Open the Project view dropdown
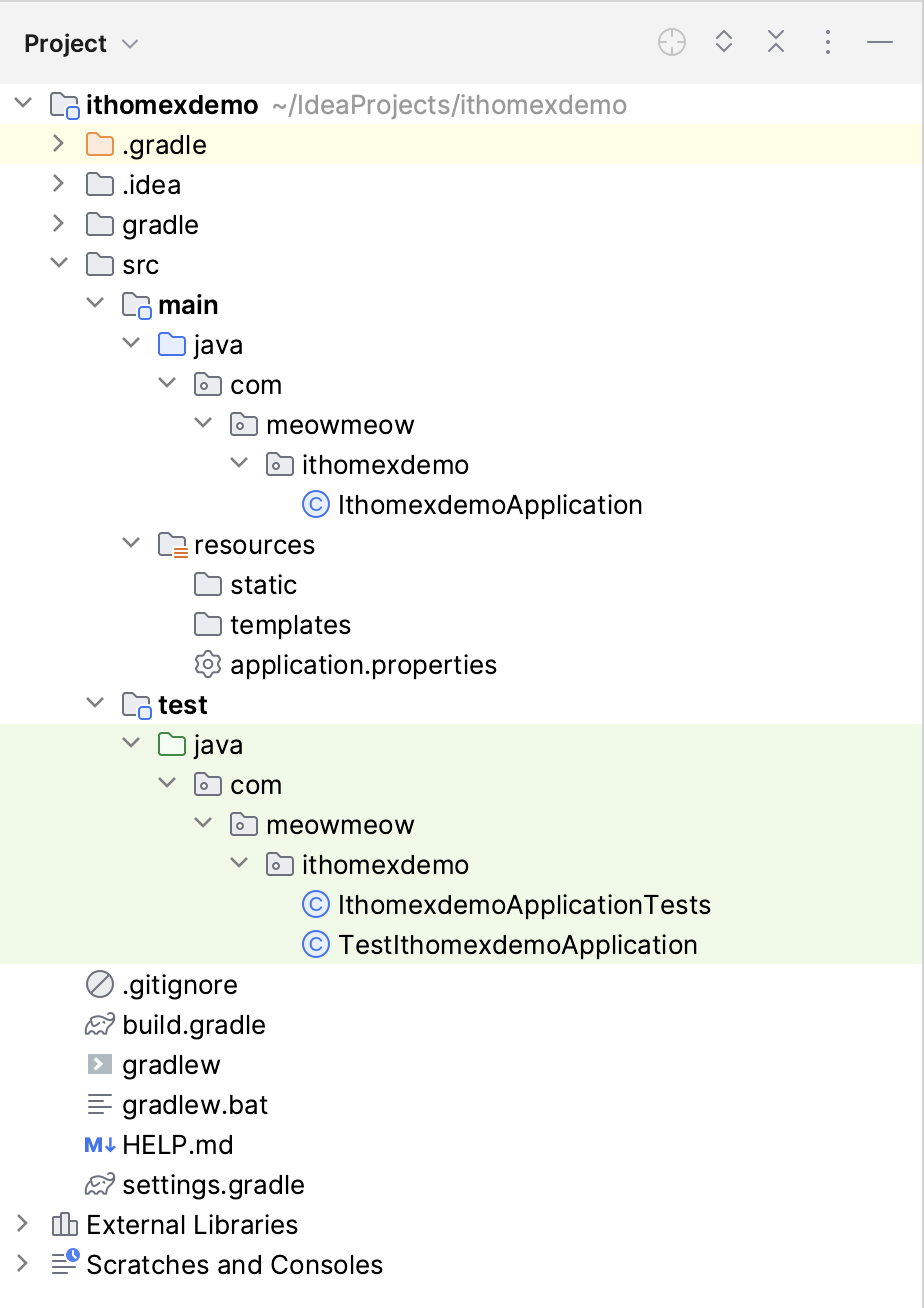This screenshot has width=924, height=1308. pos(130,44)
